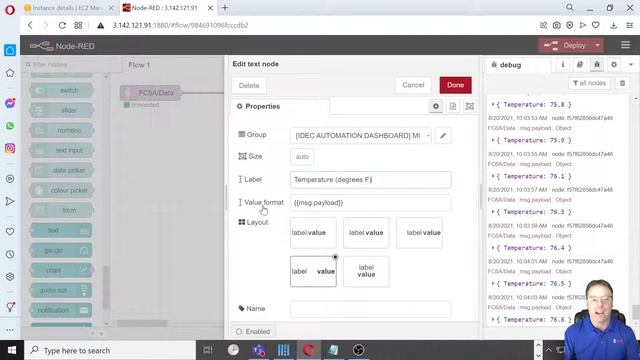Deploy the Node-RED flow
This screenshot has width=640, height=360.
(x=565, y=45)
